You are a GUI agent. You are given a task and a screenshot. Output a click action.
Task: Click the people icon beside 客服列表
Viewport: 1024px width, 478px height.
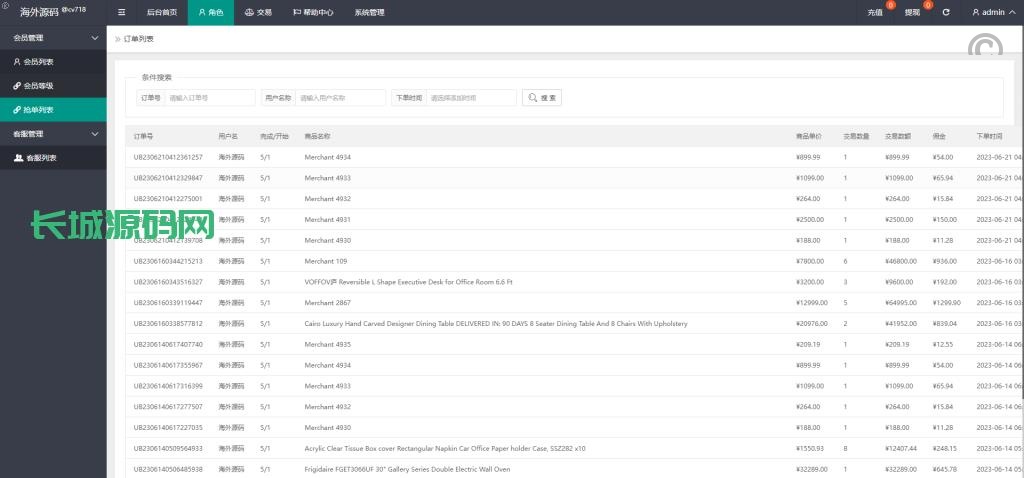18,158
